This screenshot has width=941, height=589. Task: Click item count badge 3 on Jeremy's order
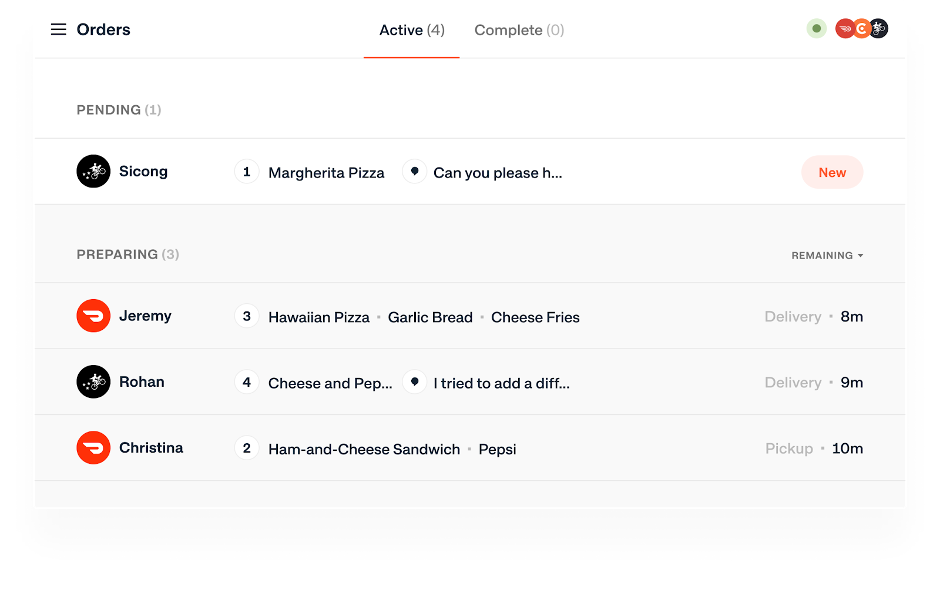(246, 316)
